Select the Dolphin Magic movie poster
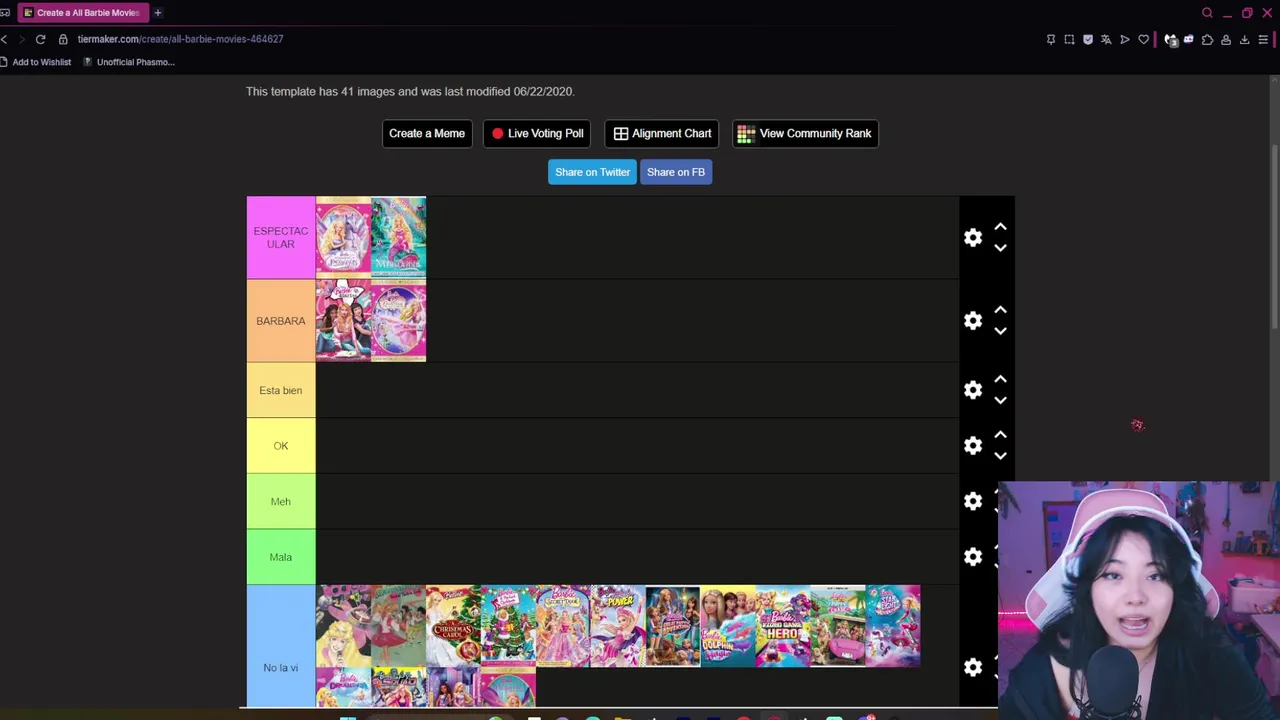Image resolution: width=1280 pixels, height=720 pixels. 728,626
